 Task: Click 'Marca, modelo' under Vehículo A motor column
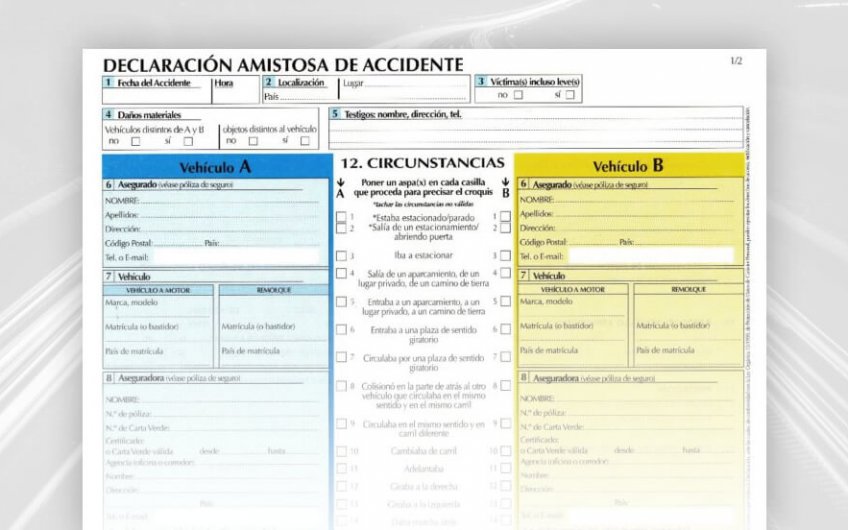pyautogui.click(x=131, y=302)
